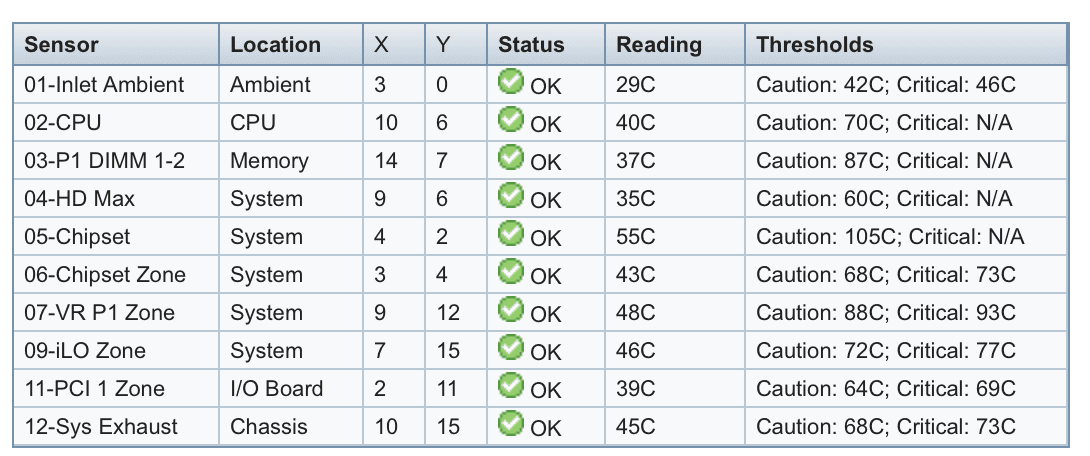Click the green OK icon for 01-Inlet Ambient
Viewport: 1090px width, 456px height.
point(510,81)
